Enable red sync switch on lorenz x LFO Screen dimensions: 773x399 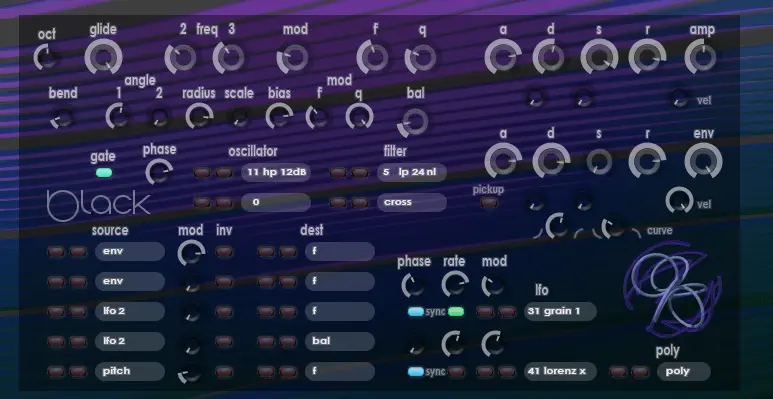(456, 371)
